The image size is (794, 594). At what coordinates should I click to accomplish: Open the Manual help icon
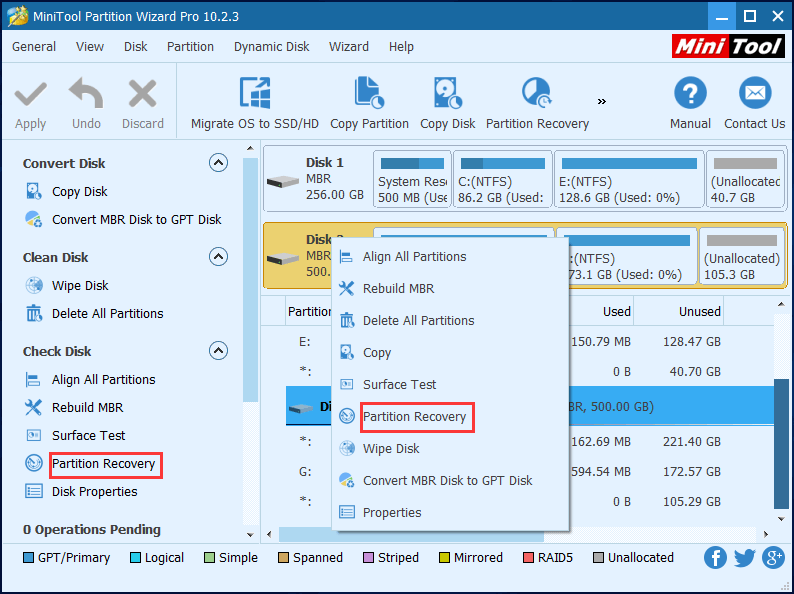(690, 93)
